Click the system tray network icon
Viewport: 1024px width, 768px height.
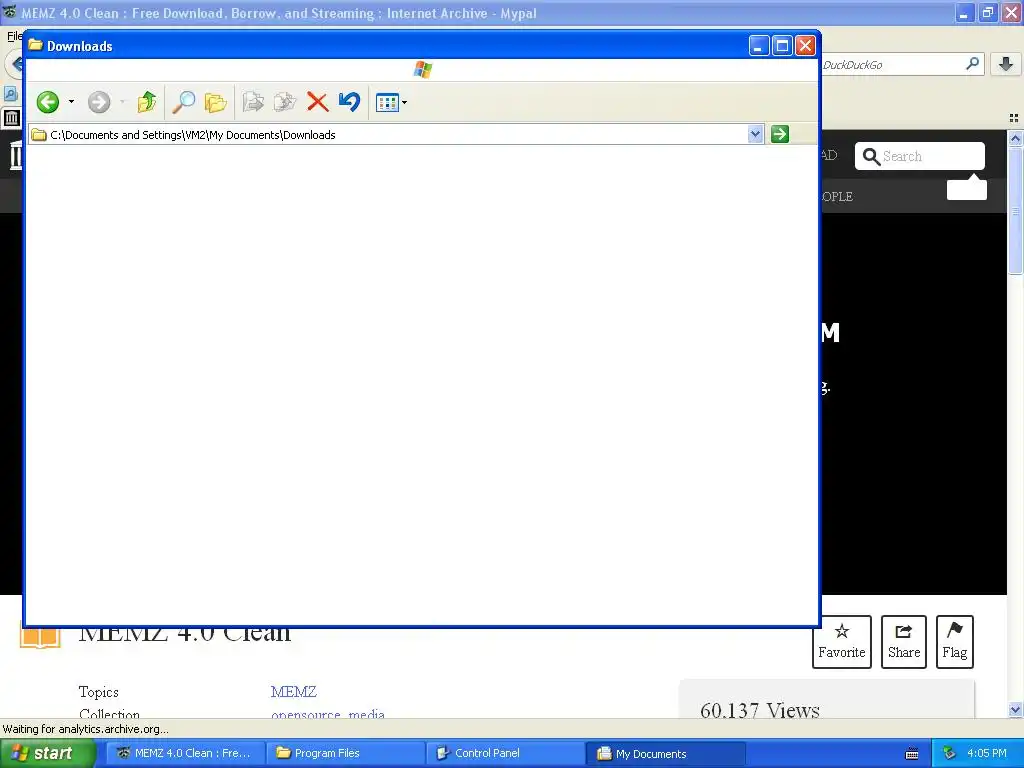coord(949,753)
